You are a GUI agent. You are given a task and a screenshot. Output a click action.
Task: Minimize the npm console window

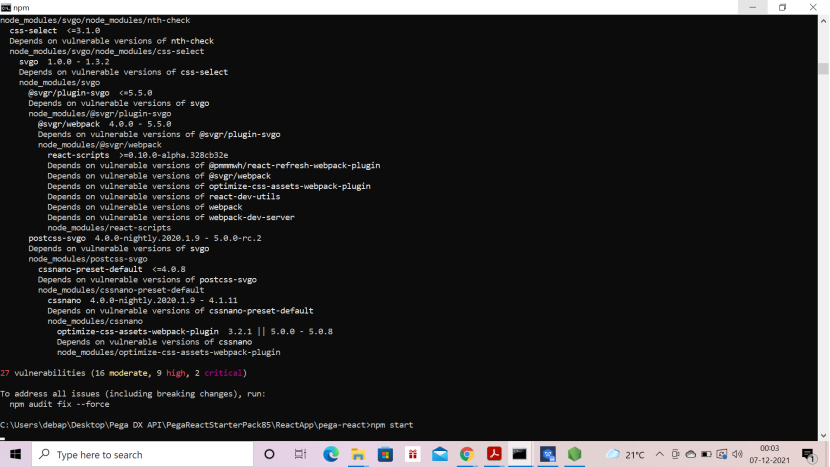pyautogui.click(x=753, y=7)
